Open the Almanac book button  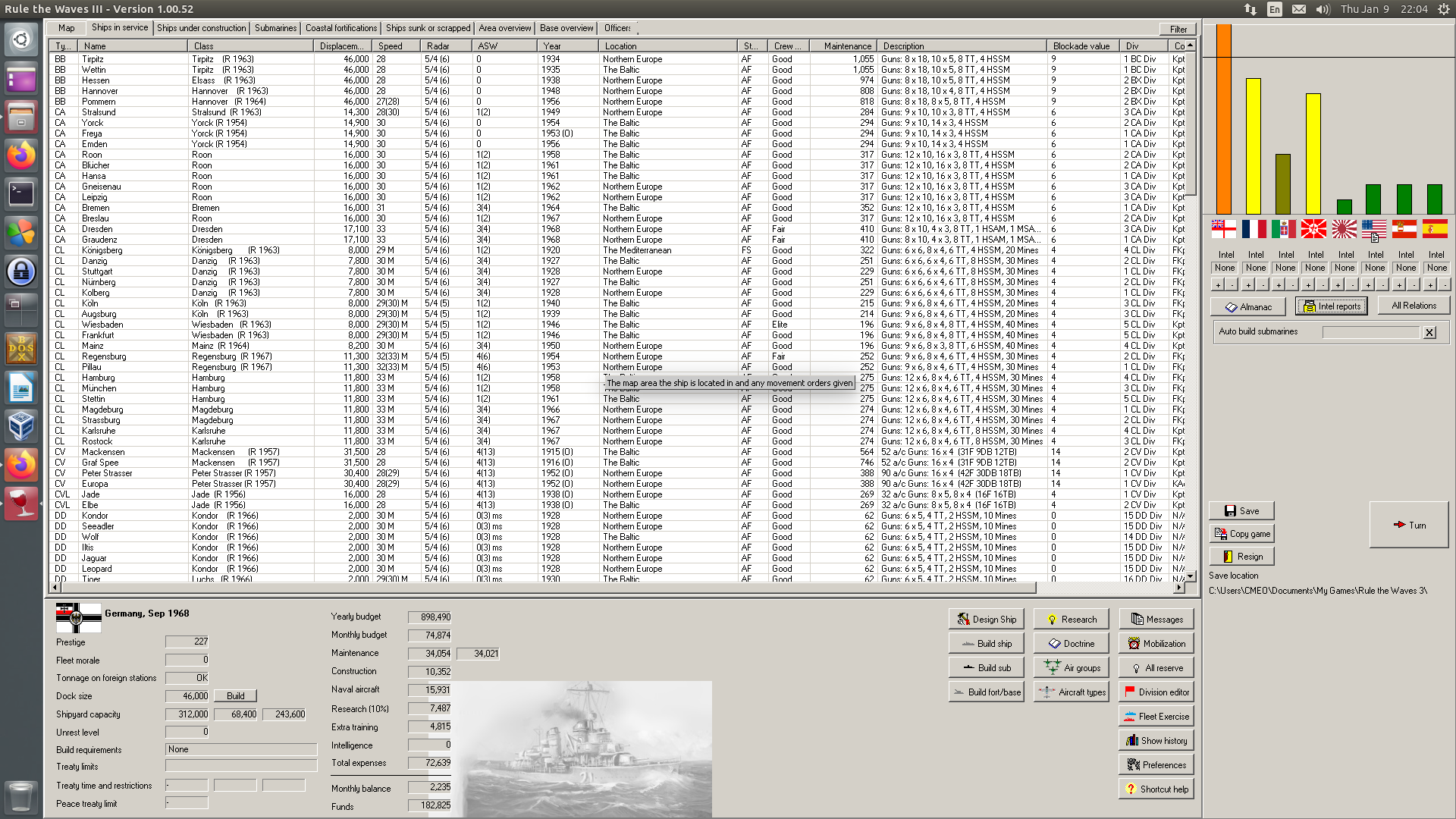(1247, 307)
